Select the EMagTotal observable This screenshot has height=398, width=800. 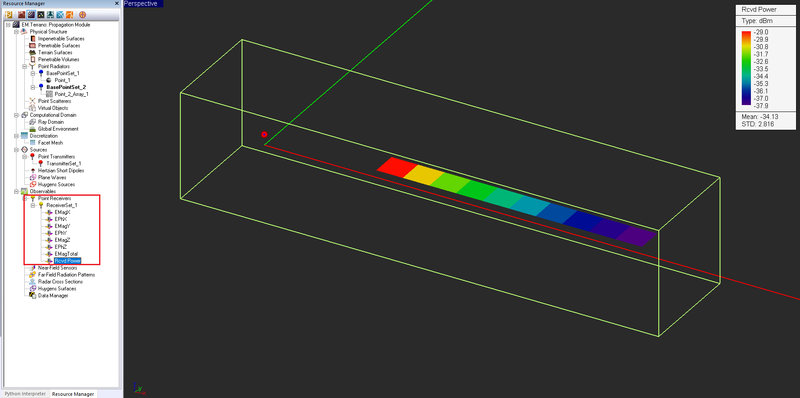tap(66, 254)
